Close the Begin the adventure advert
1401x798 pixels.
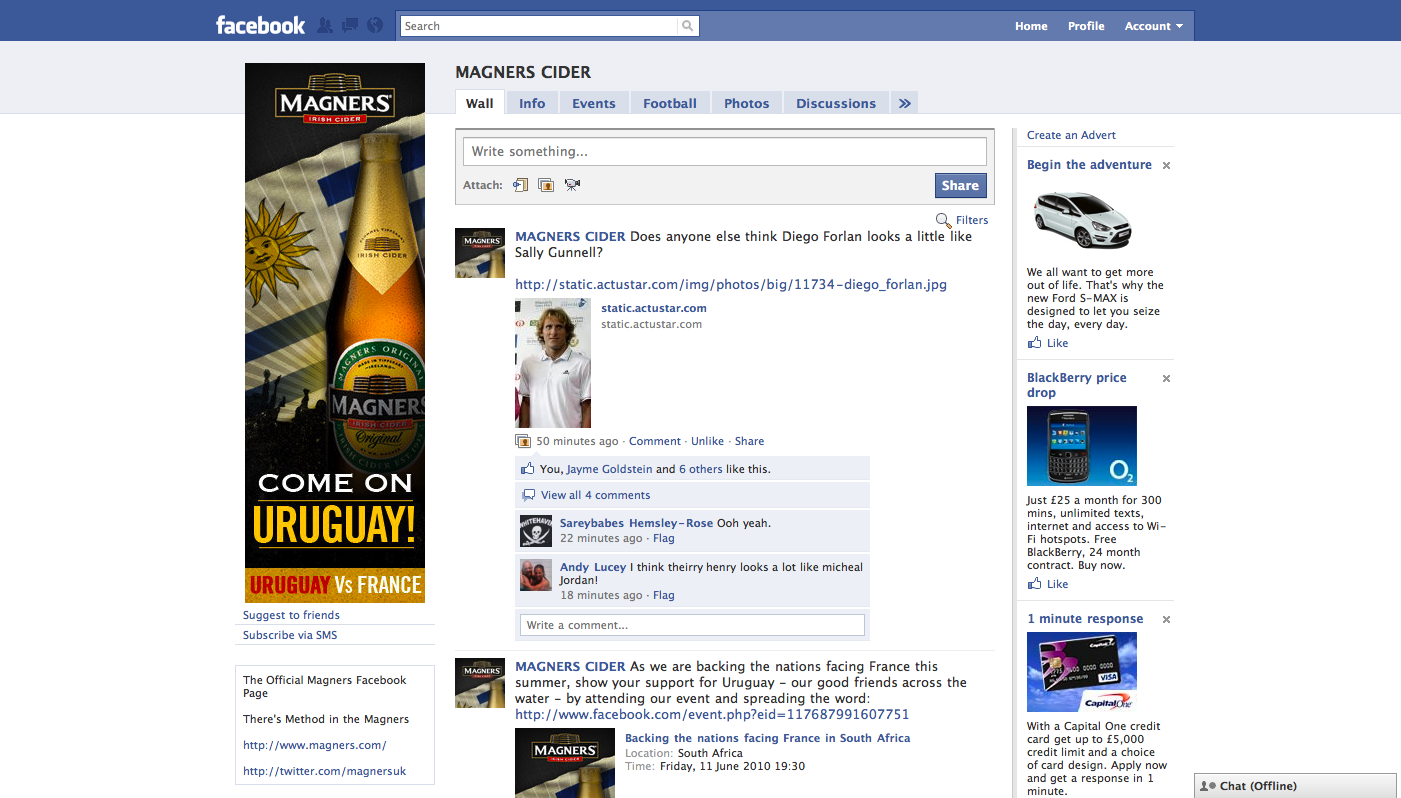tap(1166, 166)
